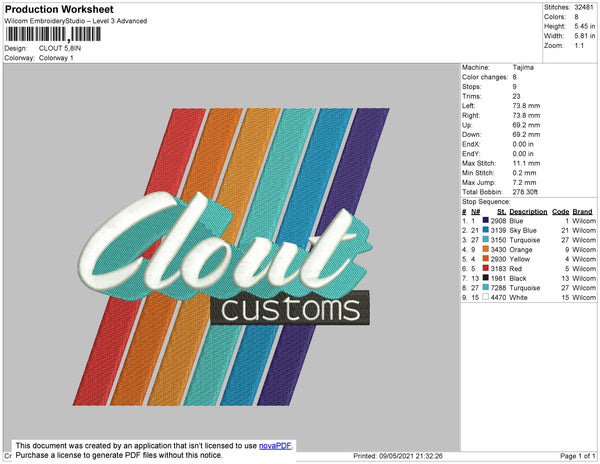The width and height of the screenshot is (600, 464).
Task: Select the 'Page 1 of 1' footer text
Action: pyautogui.click(x=577, y=456)
